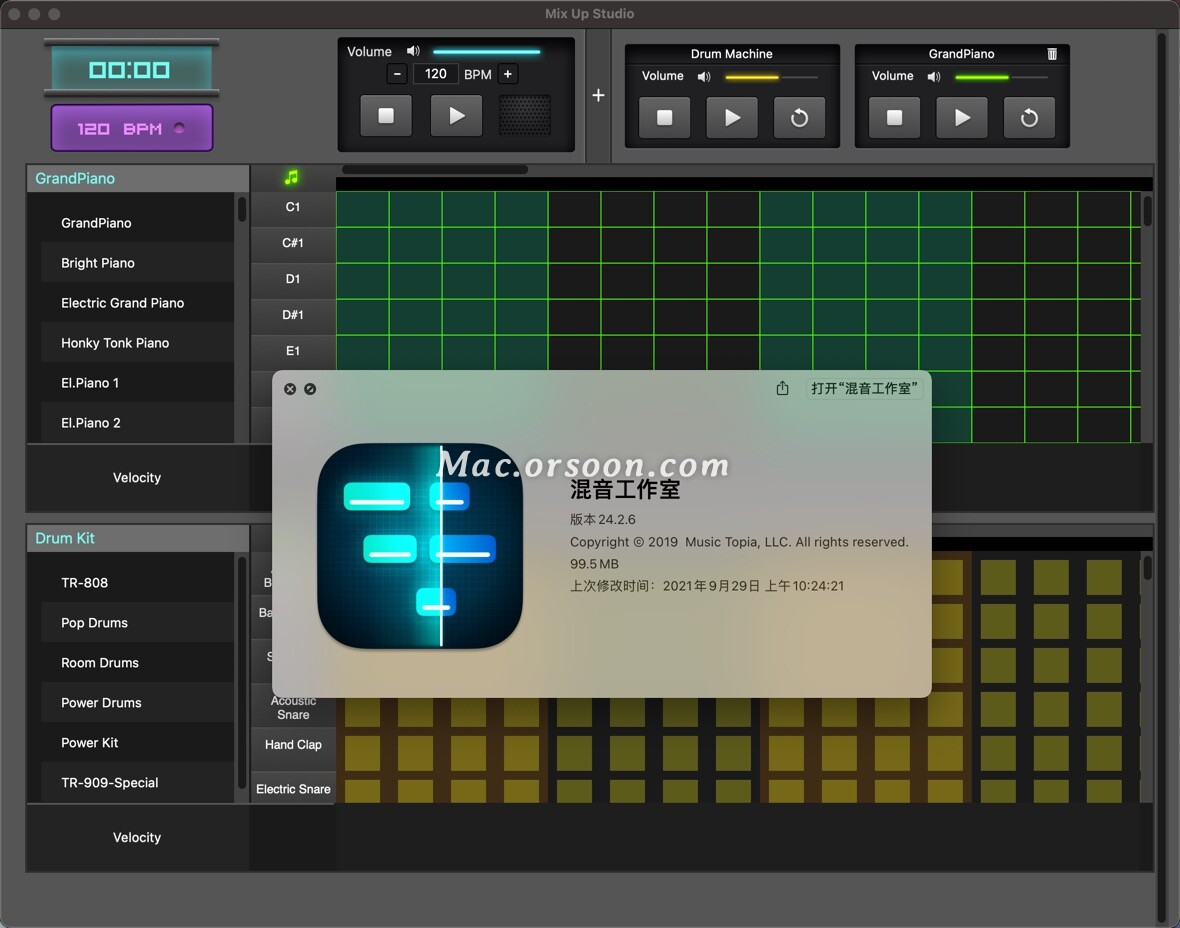Viewport: 1180px width, 928px height.
Task: Stop the Drum Machine track
Action: tap(665, 117)
